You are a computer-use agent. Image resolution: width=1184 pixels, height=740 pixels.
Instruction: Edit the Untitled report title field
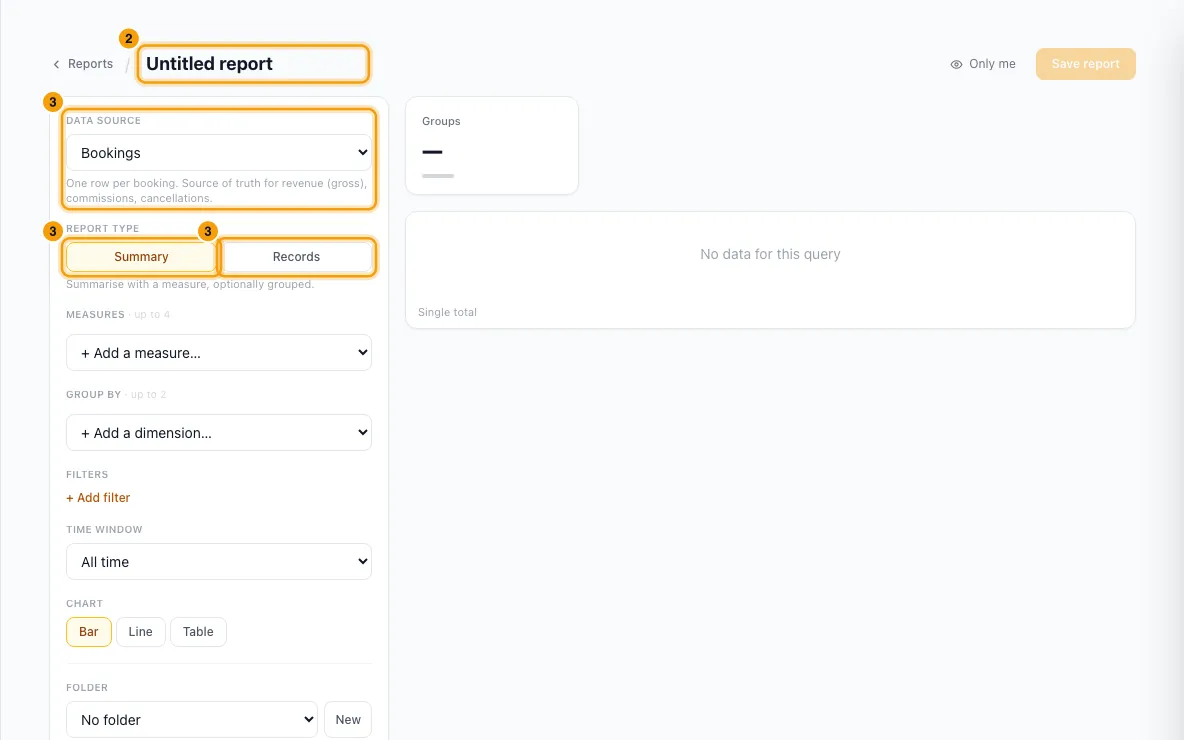(x=253, y=63)
